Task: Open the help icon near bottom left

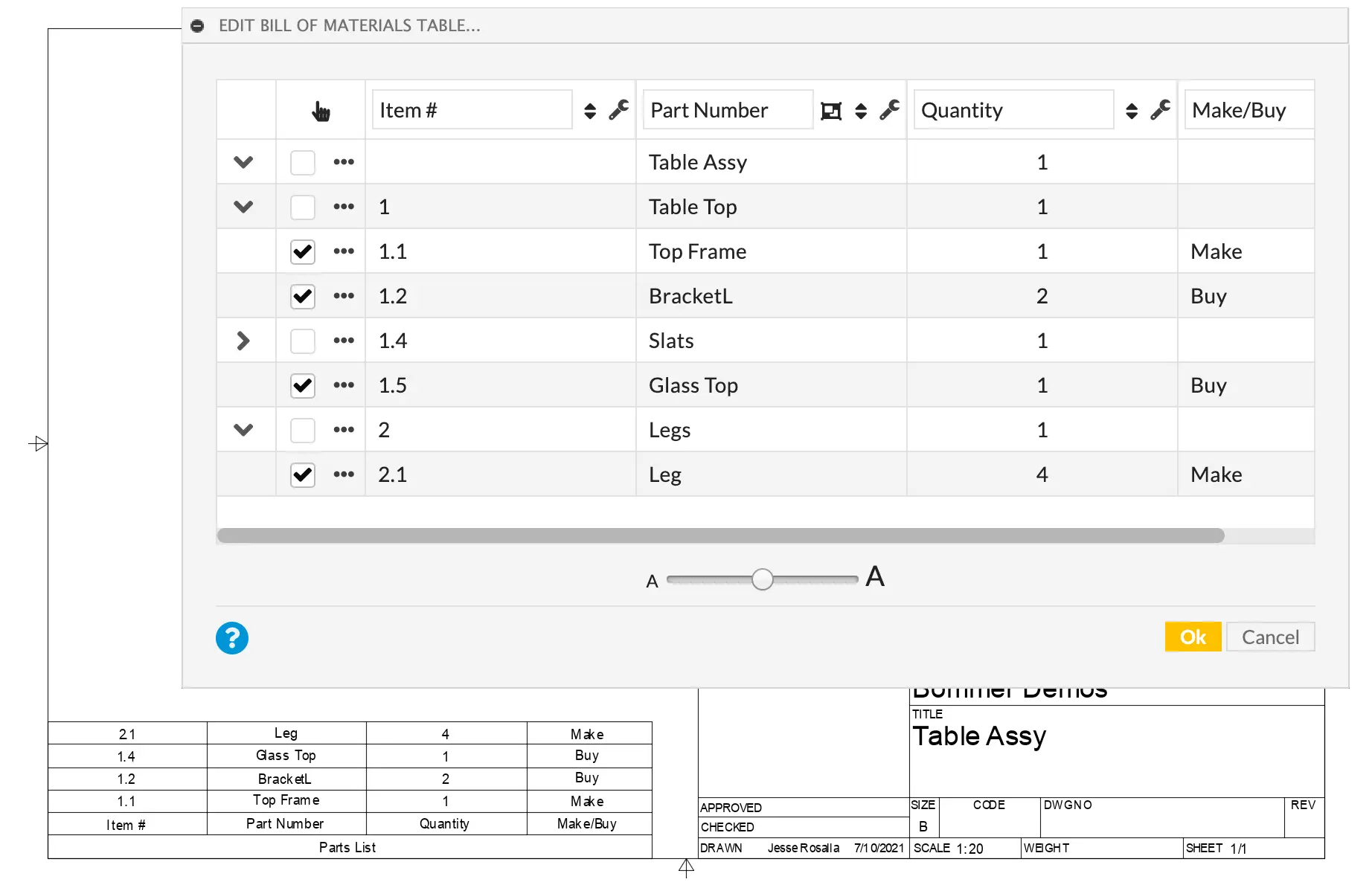Action: pos(231,637)
